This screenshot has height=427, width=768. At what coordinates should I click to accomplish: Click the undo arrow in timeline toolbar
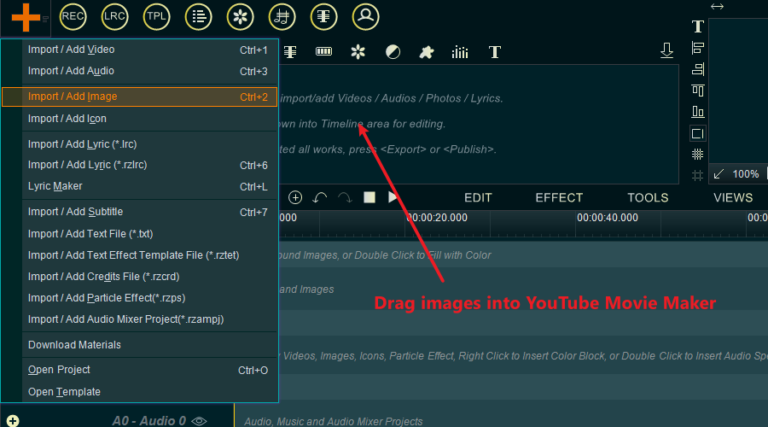pos(320,198)
